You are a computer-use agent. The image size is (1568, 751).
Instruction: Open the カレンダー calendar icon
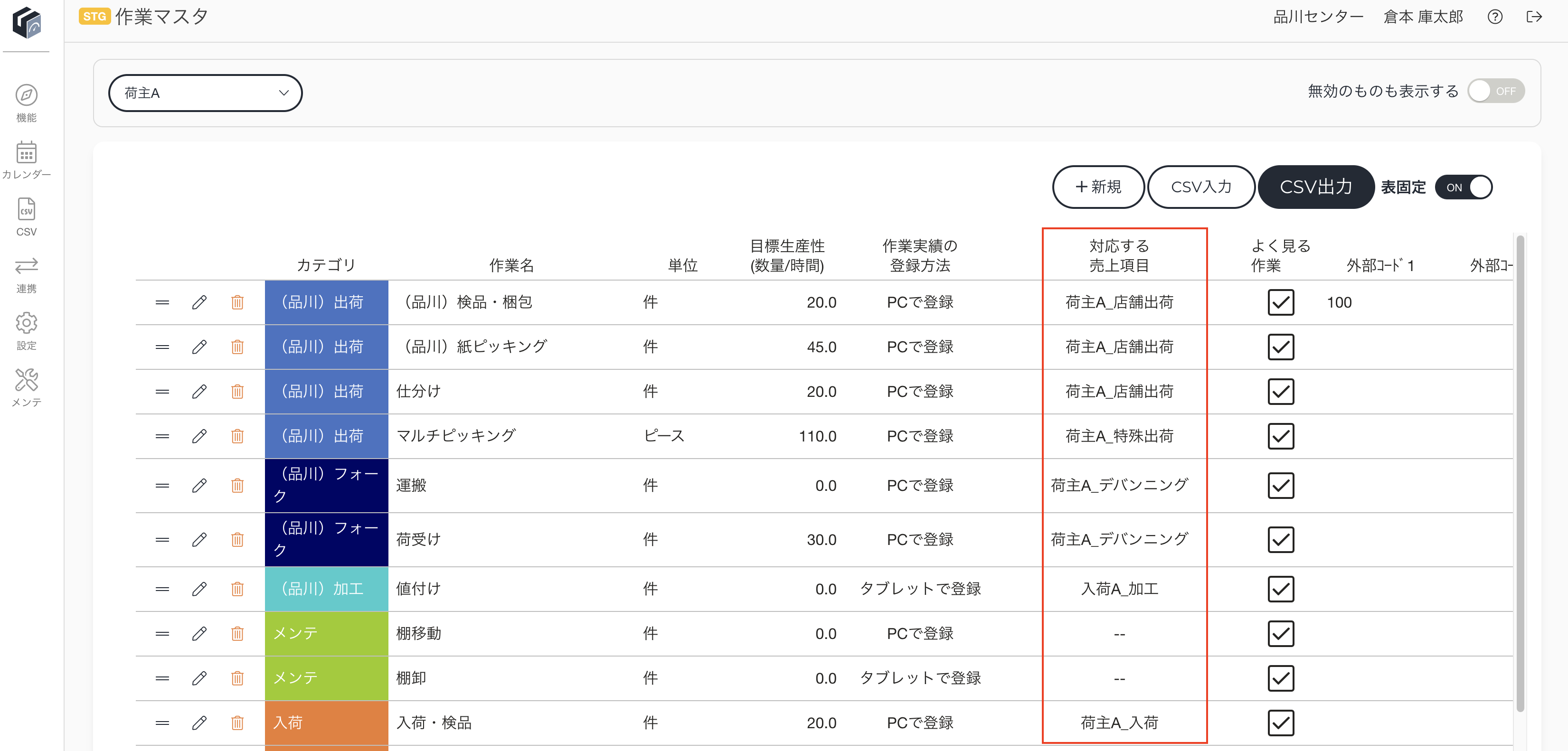point(26,152)
